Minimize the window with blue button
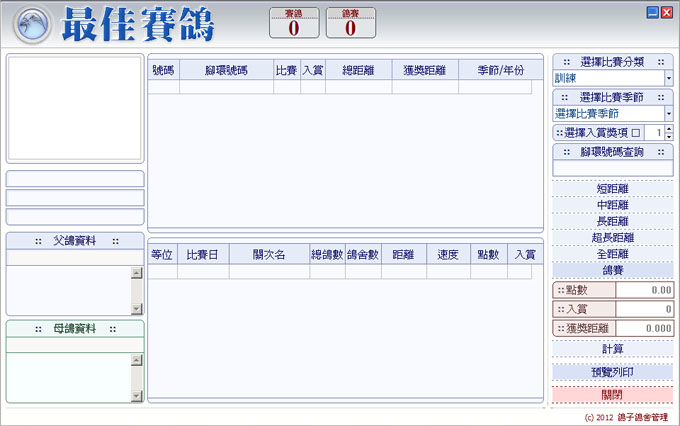This screenshot has width=680, height=426. tap(653, 12)
